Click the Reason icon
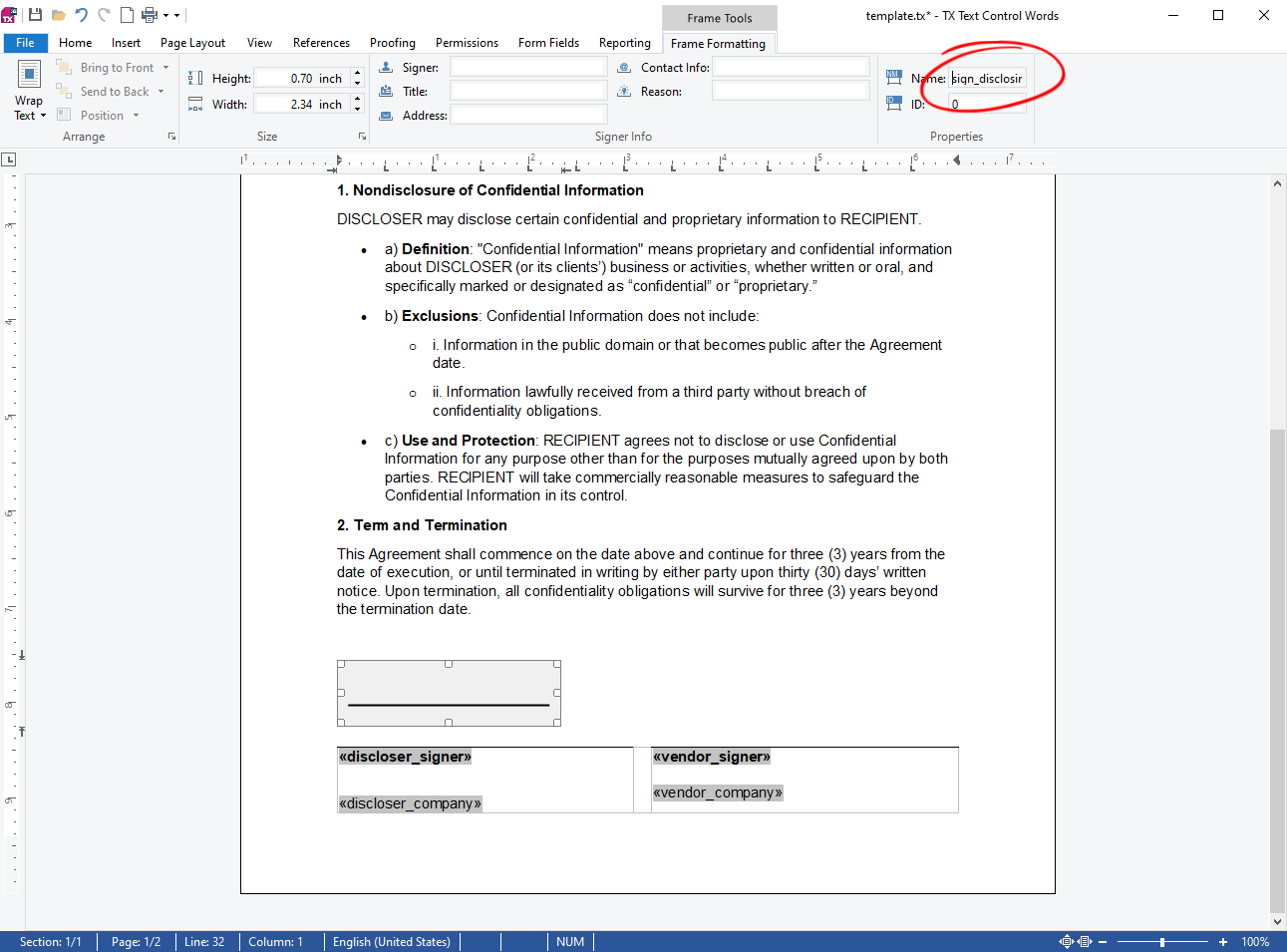Viewport: 1287px width, 952px height. click(x=624, y=91)
